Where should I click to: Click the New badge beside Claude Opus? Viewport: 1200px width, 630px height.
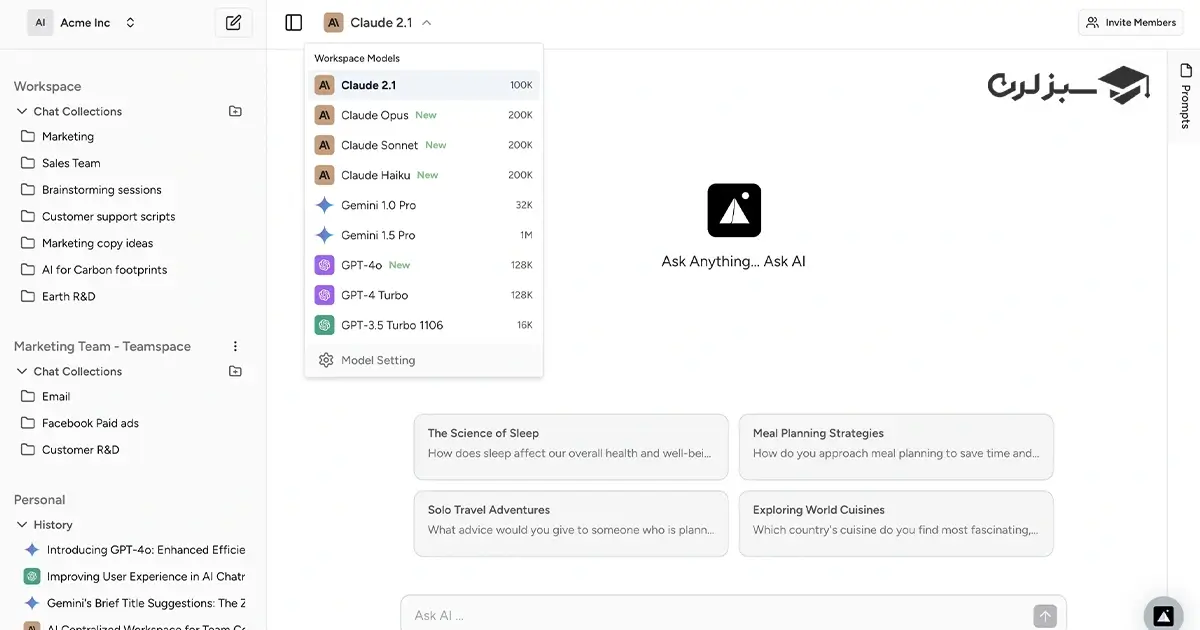click(426, 115)
